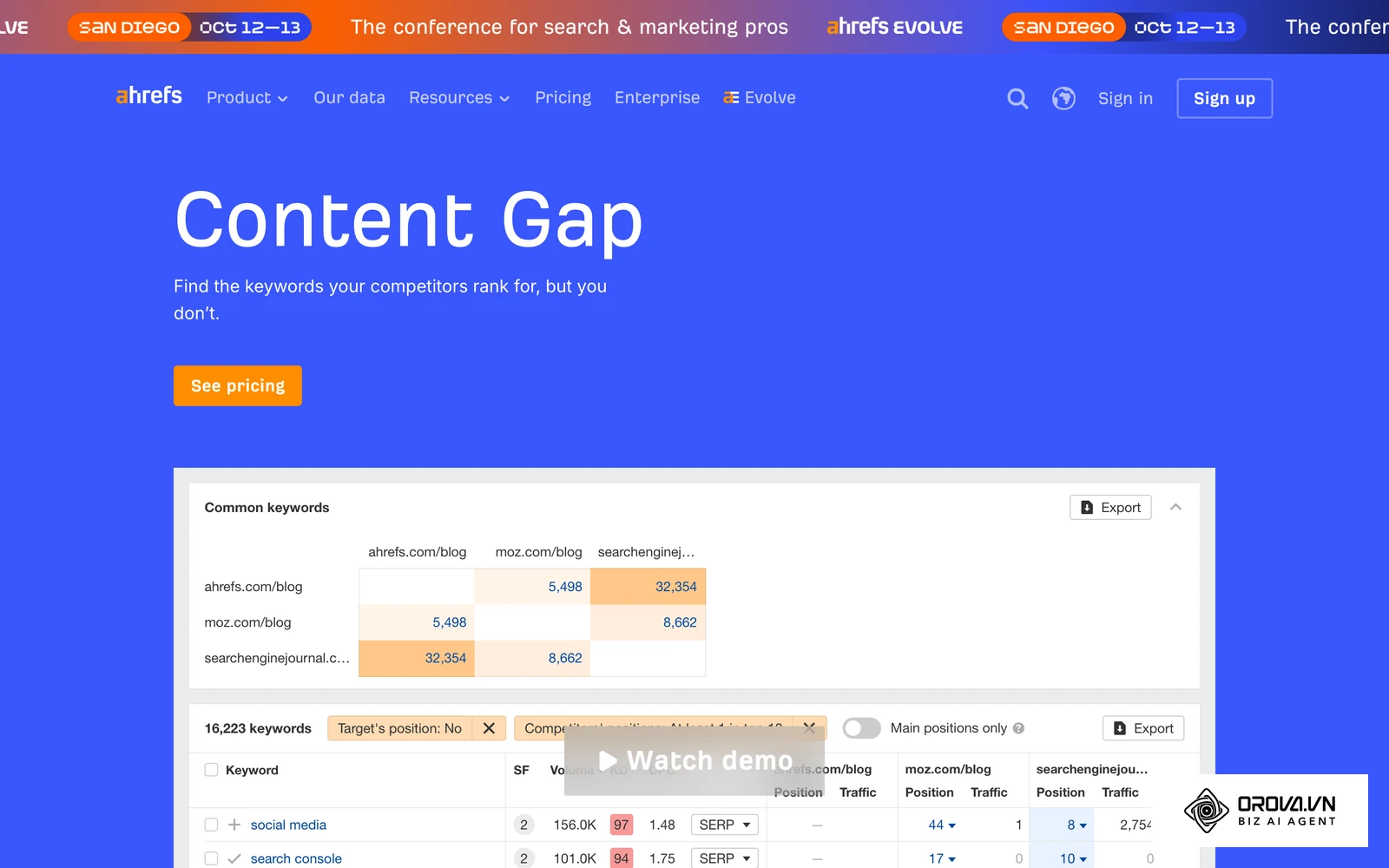
Task: Click the 5,498 cell in ahrefs.com/blog row
Action: [532, 587]
